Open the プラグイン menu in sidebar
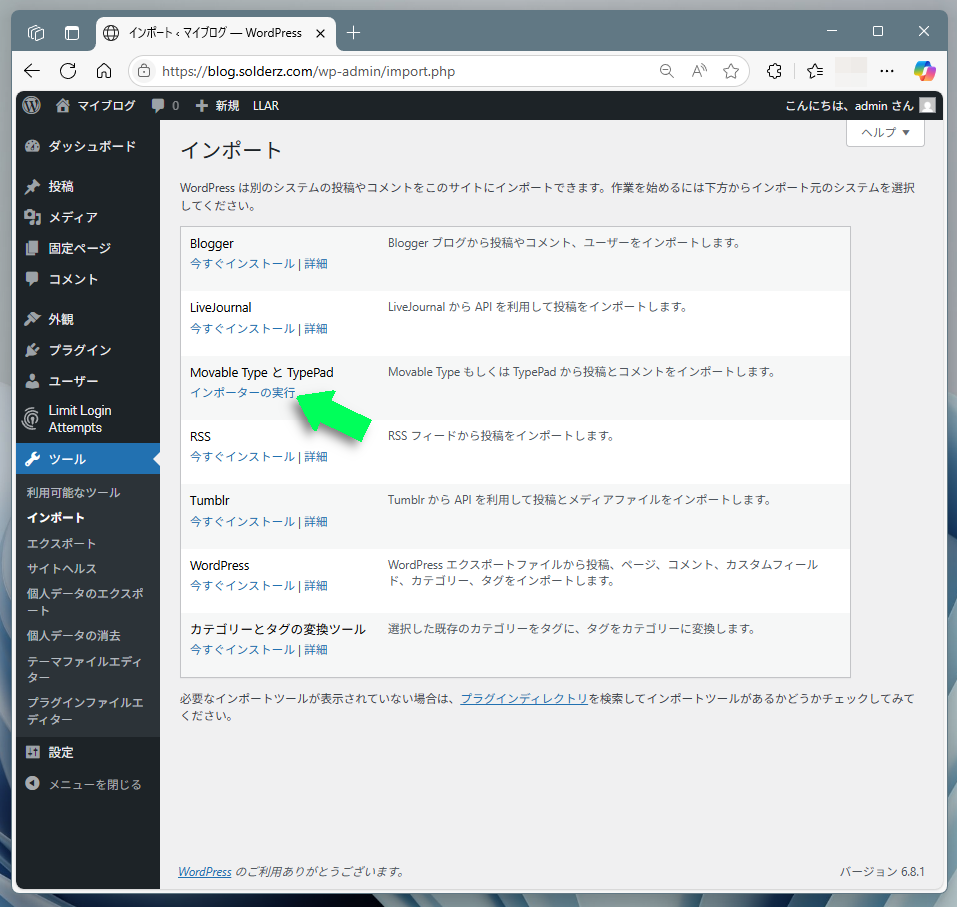The height and width of the screenshot is (907, 957). [x=80, y=350]
